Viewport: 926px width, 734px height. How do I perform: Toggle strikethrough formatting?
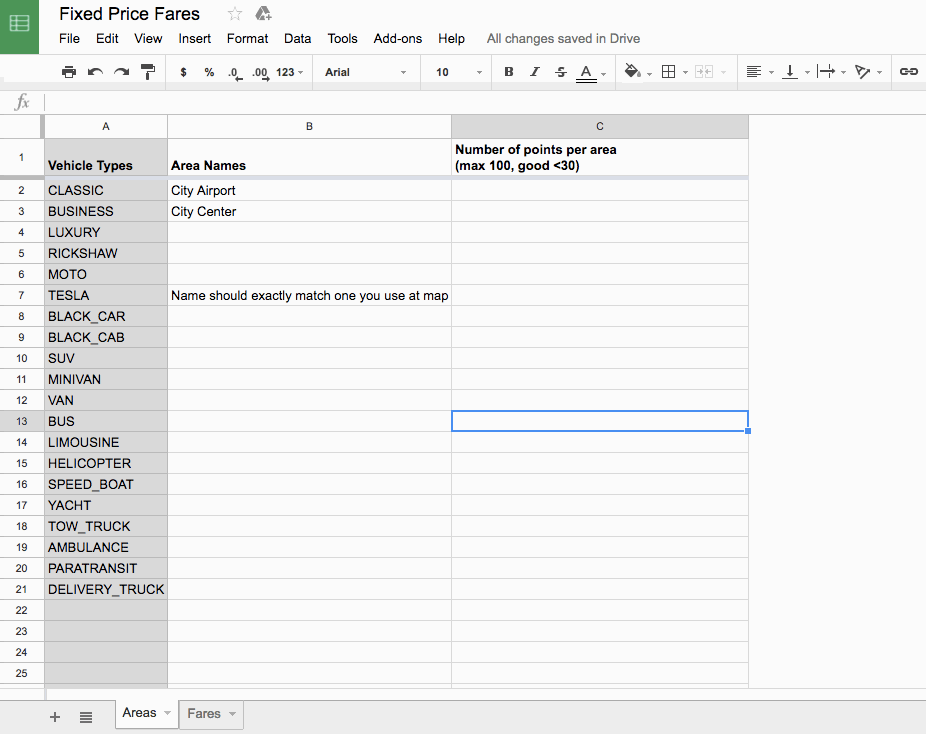pyautogui.click(x=561, y=72)
